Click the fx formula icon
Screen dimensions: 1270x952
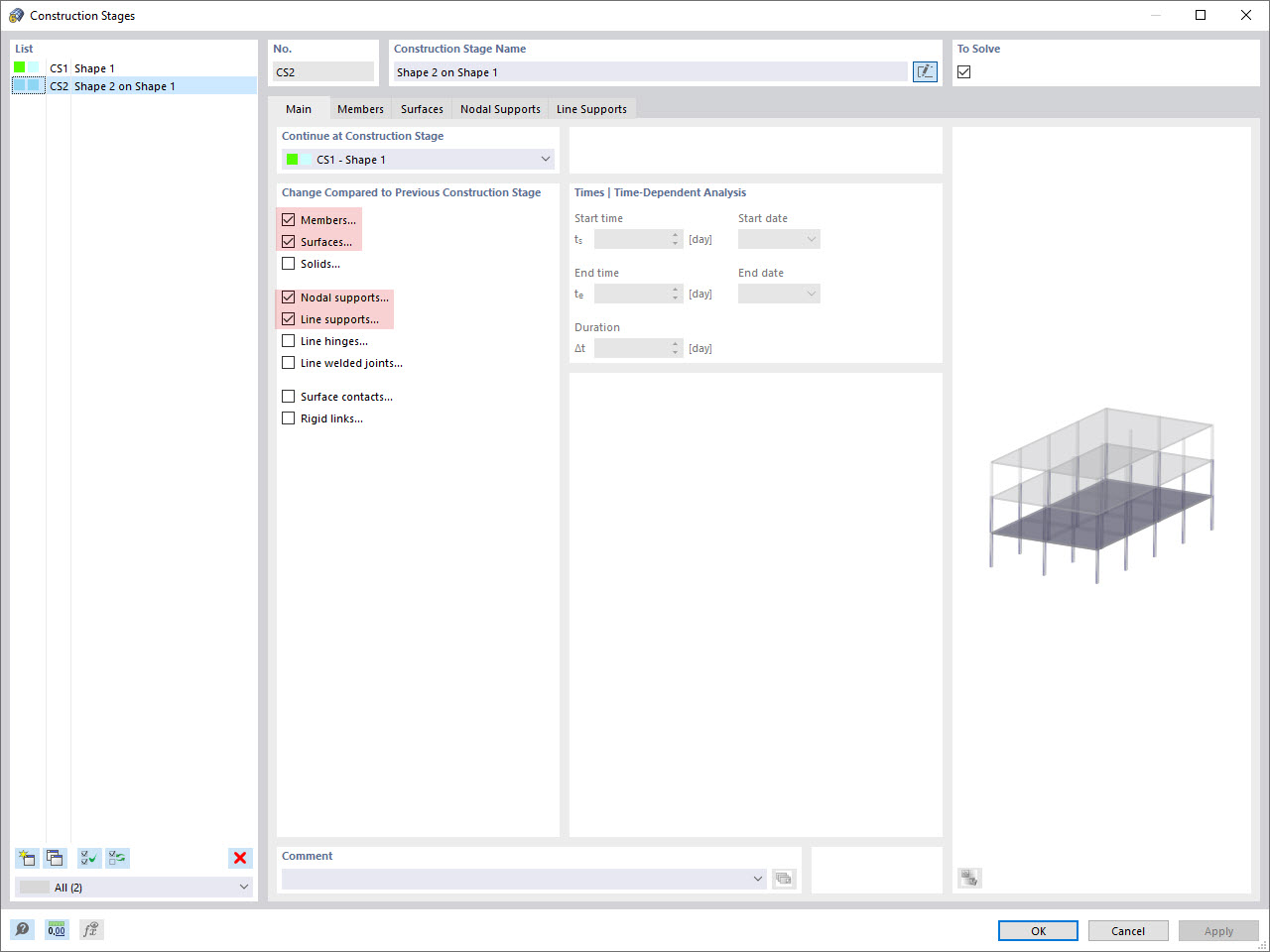click(x=91, y=929)
